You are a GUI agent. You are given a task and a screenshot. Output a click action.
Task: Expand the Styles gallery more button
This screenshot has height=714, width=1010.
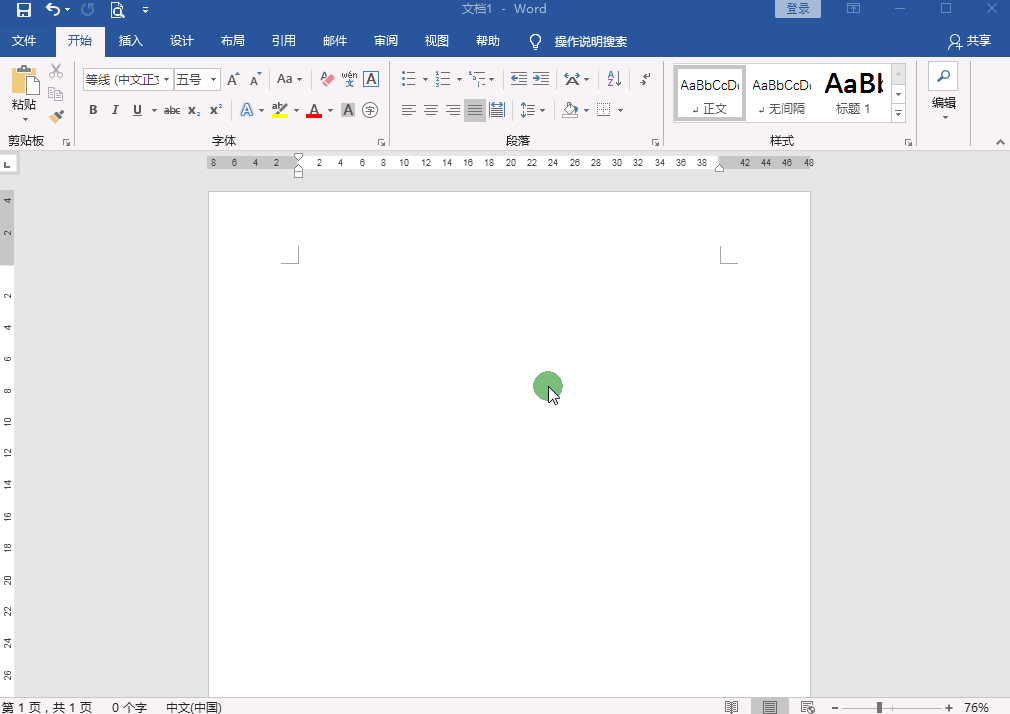[x=899, y=113]
